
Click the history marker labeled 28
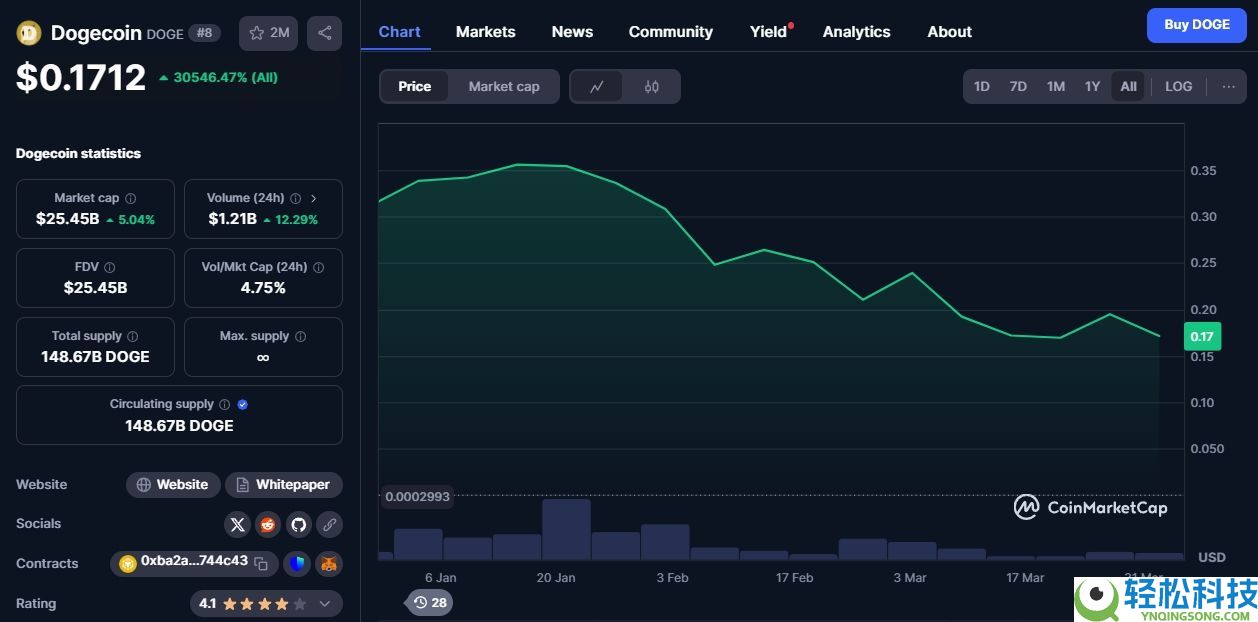[x=430, y=602]
